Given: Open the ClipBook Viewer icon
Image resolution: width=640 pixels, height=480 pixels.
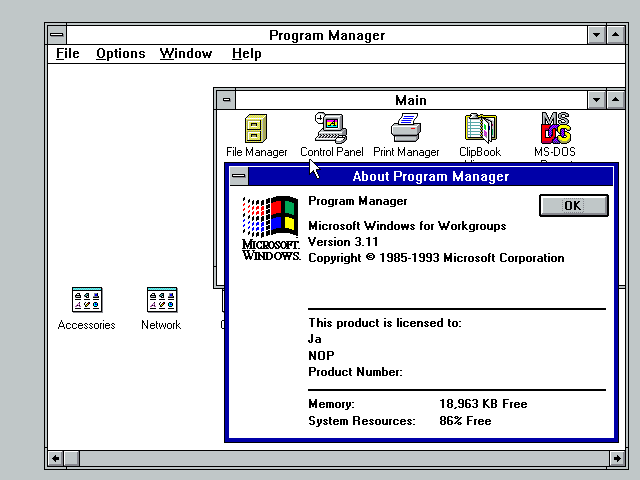Looking at the screenshot, I should pyautogui.click(x=480, y=128).
